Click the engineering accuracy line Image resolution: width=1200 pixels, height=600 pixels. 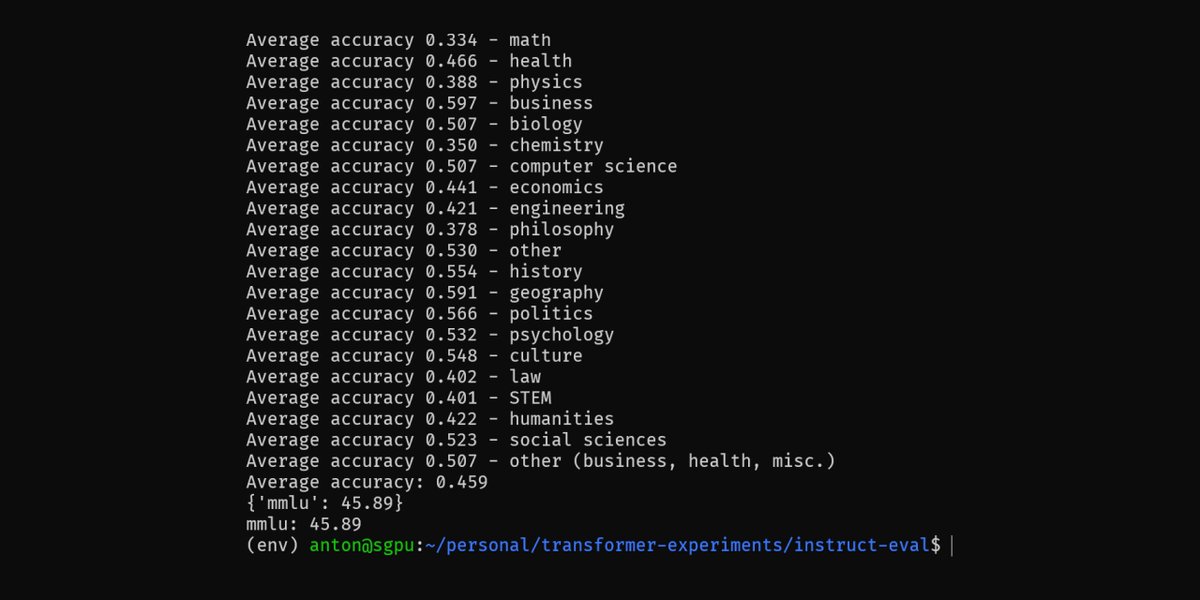[435, 208]
